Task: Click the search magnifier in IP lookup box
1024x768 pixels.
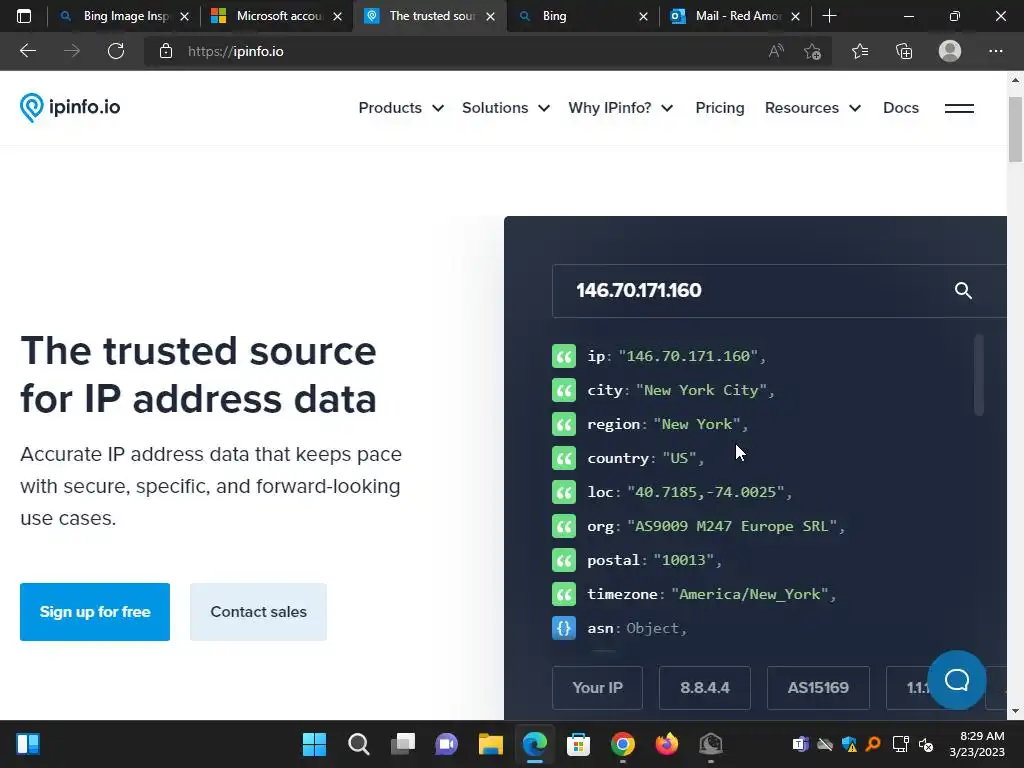Action: [963, 291]
